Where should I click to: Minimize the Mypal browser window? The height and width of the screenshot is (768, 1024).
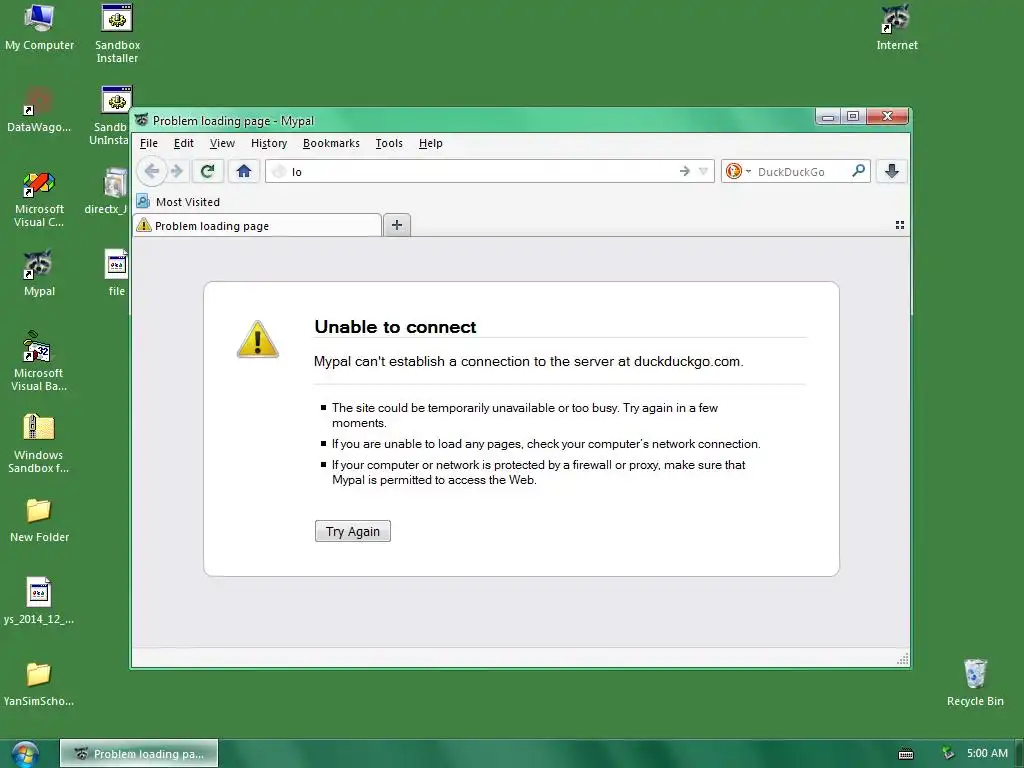(827, 117)
